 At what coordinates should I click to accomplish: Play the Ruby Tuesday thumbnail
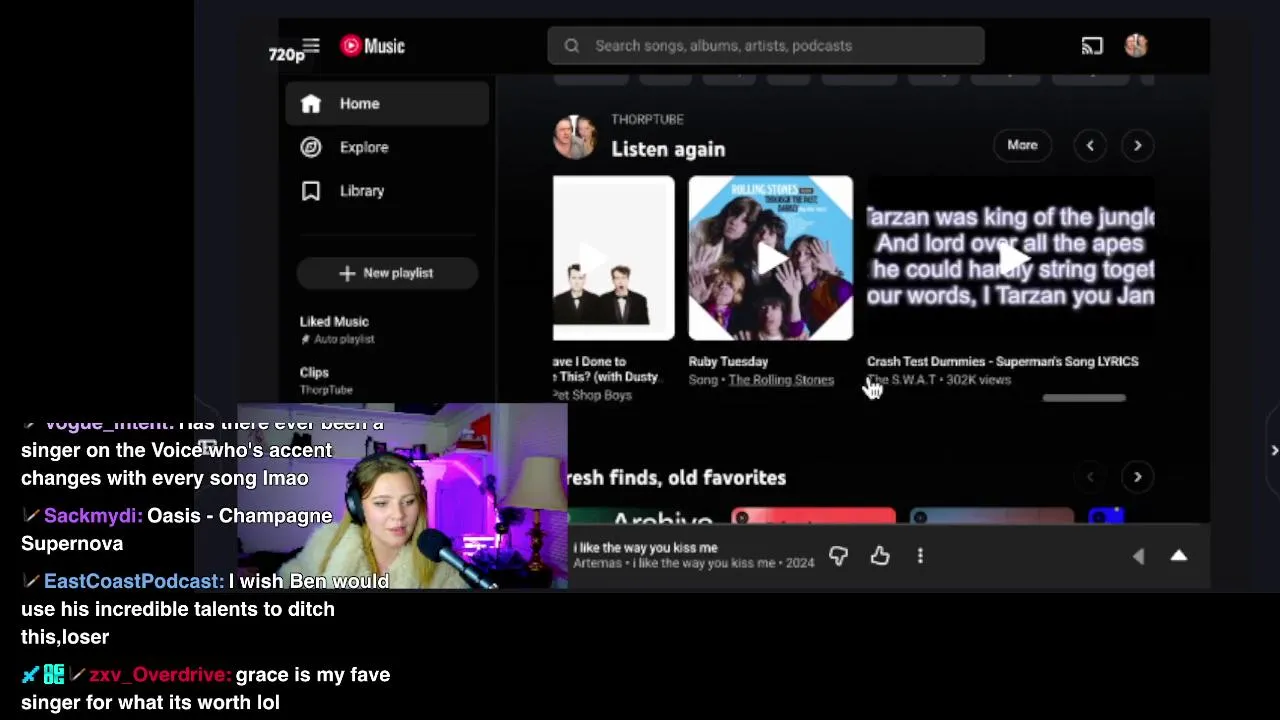click(x=770, y=258)
